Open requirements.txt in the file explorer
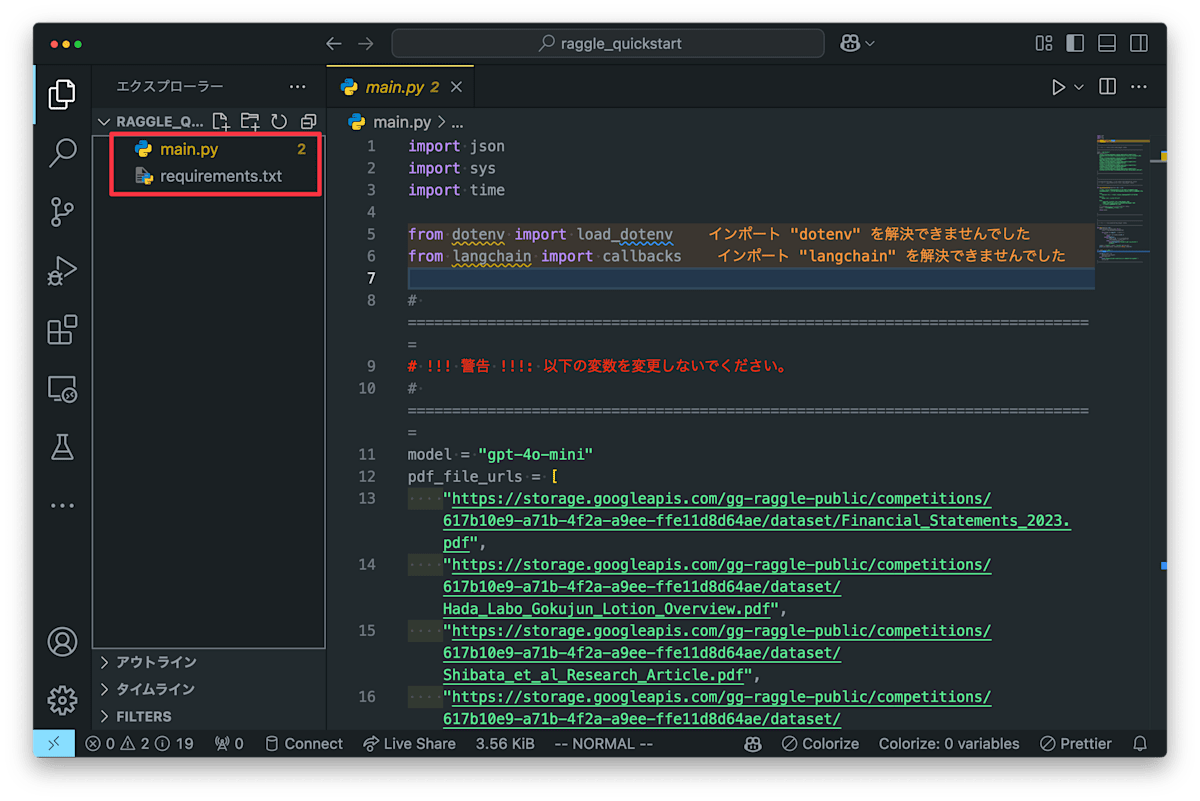The image size is (1200, 801). click(209, 176)
